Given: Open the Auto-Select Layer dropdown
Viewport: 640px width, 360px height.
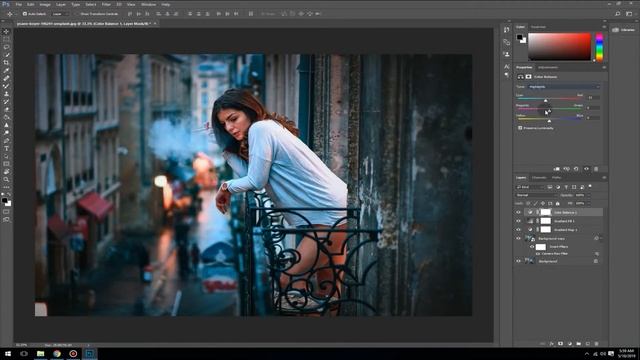Looking at the screenshot, I should 60,14.
